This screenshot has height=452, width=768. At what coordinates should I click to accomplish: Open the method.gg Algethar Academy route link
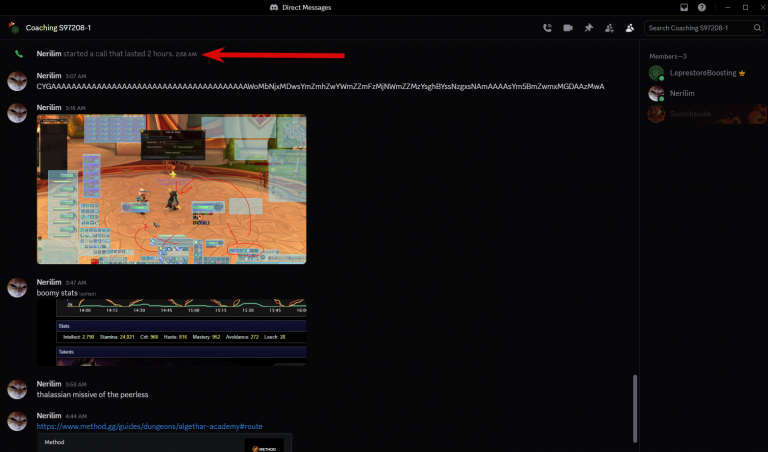pos(149,427)
